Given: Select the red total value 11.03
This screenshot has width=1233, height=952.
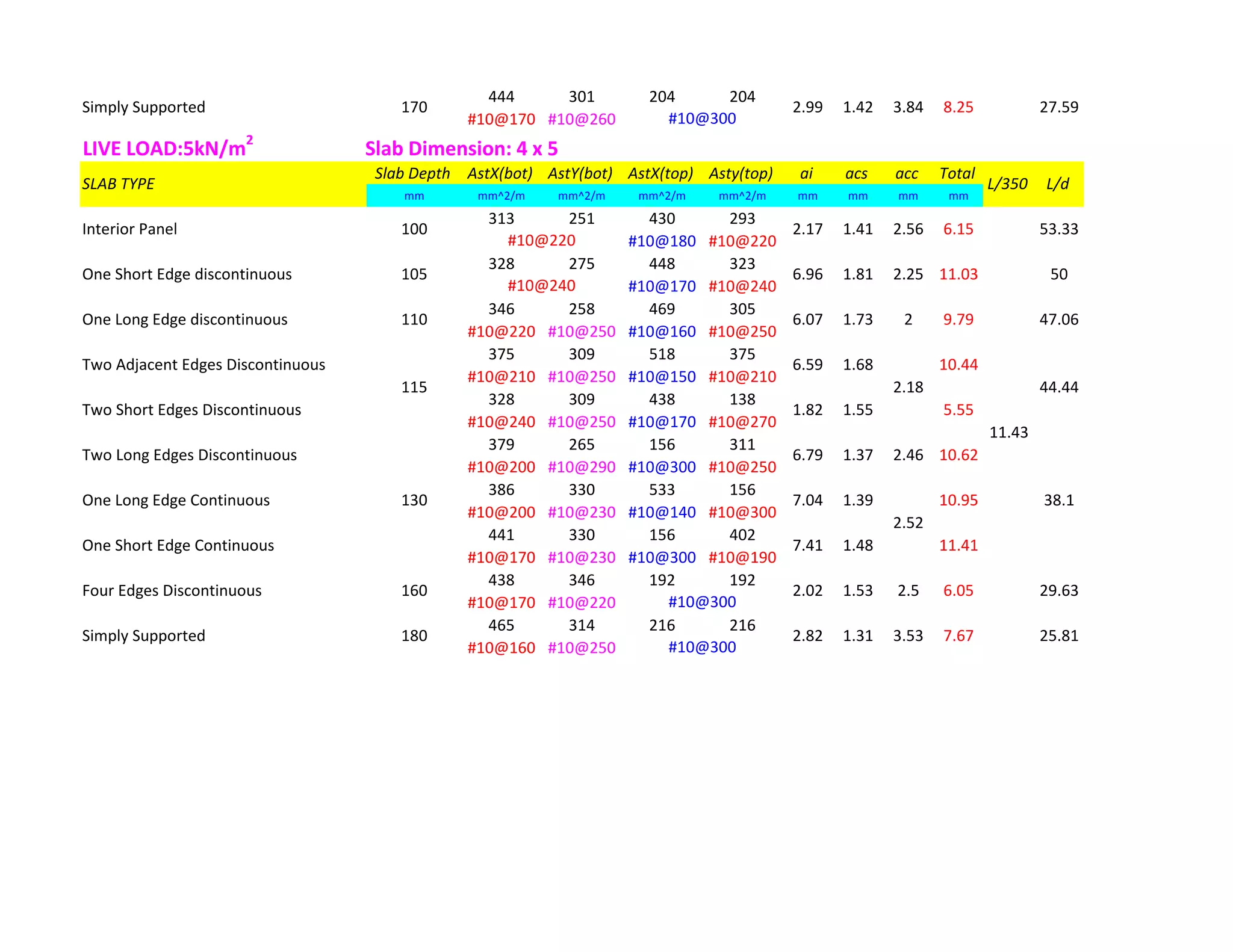Looking at the screenshot, I should (958, 274).
